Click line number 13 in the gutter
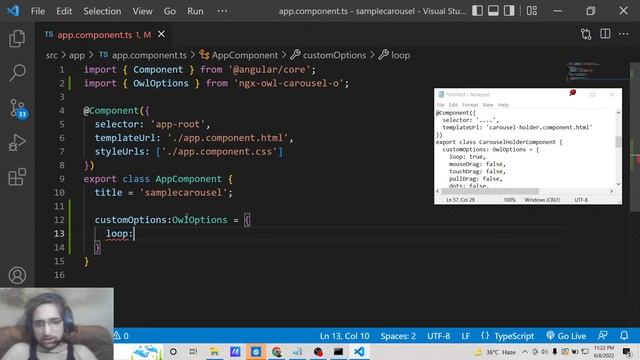The width and height of the screenshot is (640, 360). pyautogui.click(x=59, y=233)
